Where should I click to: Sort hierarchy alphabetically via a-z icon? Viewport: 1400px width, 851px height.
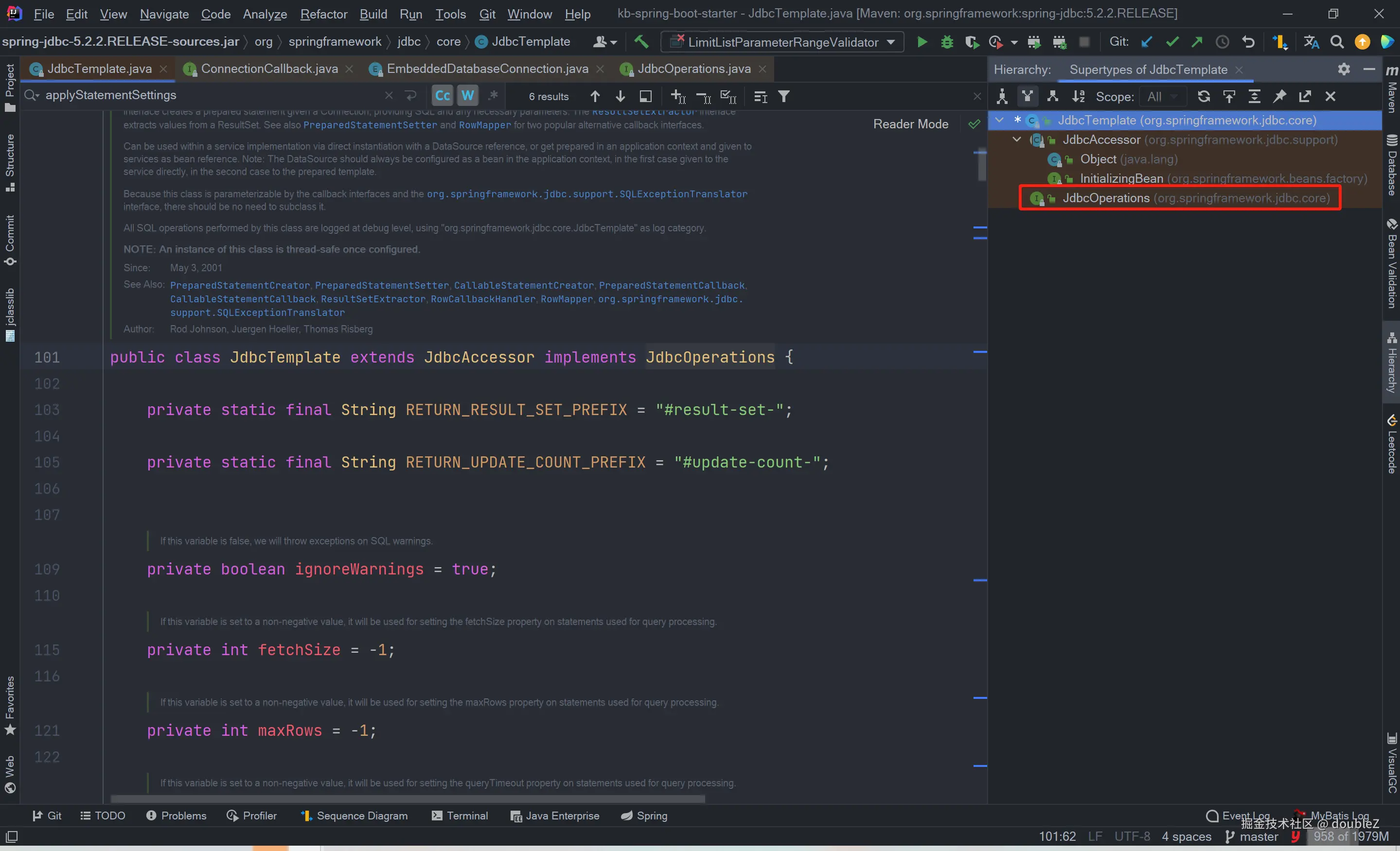click(x=1078, y=97)
